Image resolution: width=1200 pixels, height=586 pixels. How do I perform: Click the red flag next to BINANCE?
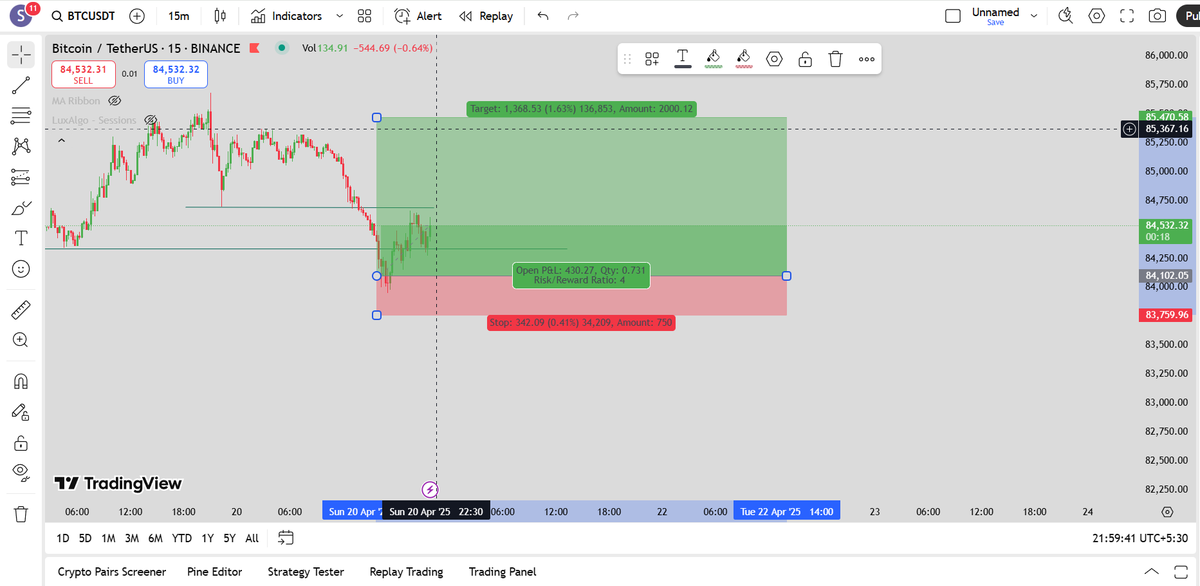255,48
